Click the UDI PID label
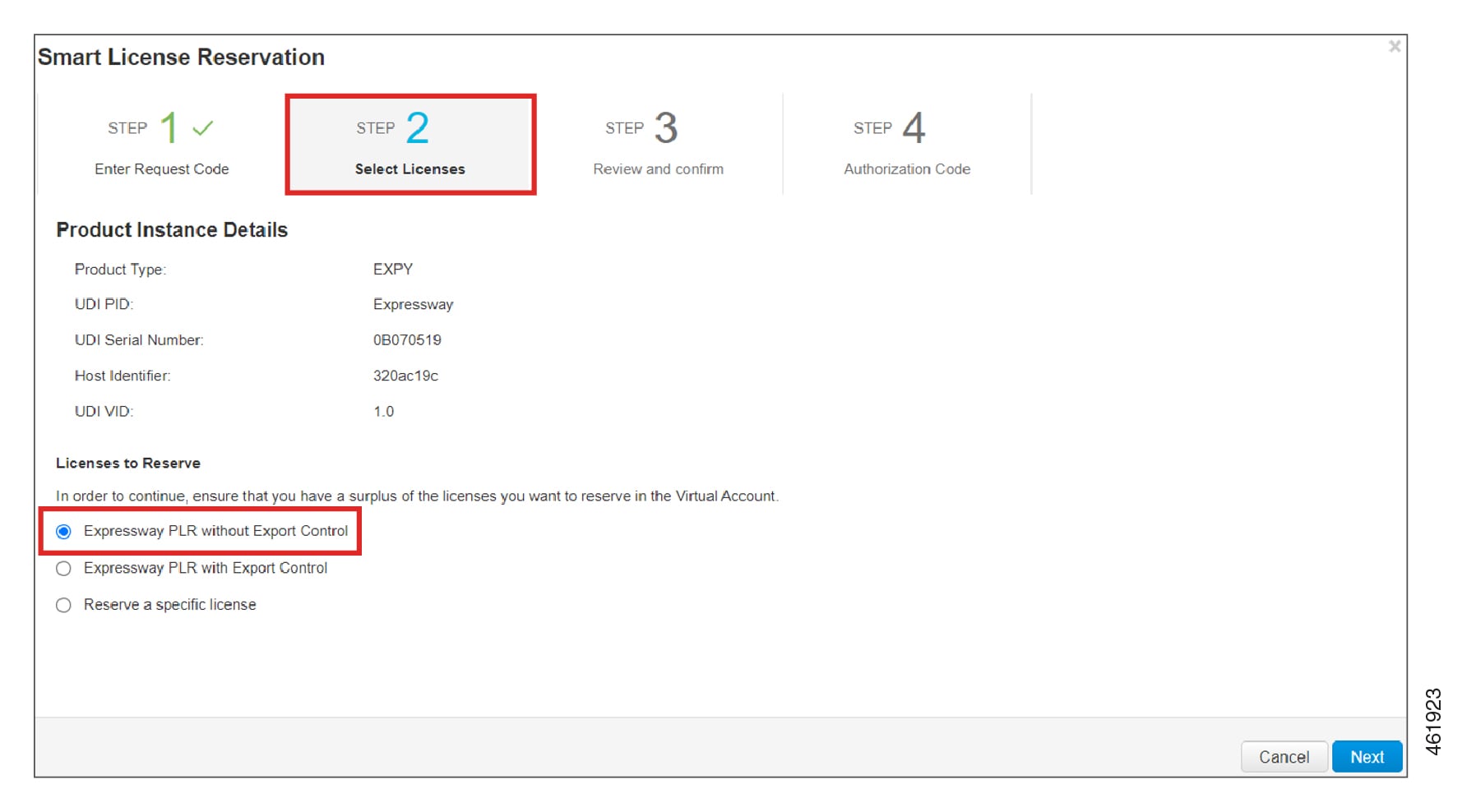Screen dimensions: 1476x812 [104, 305]
